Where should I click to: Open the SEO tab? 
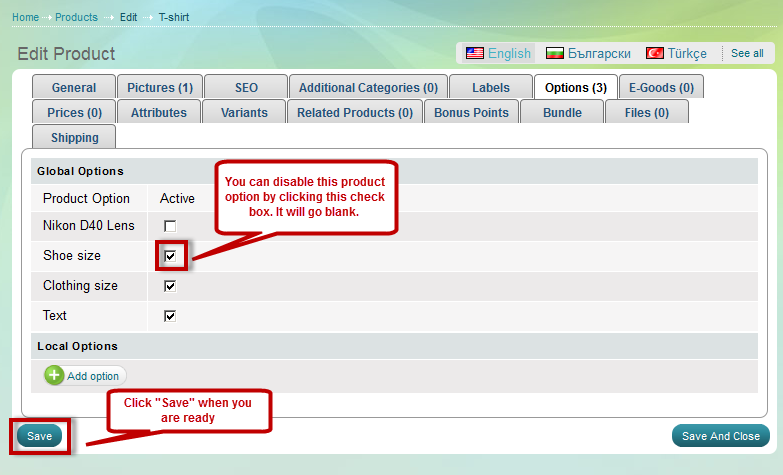246,88
